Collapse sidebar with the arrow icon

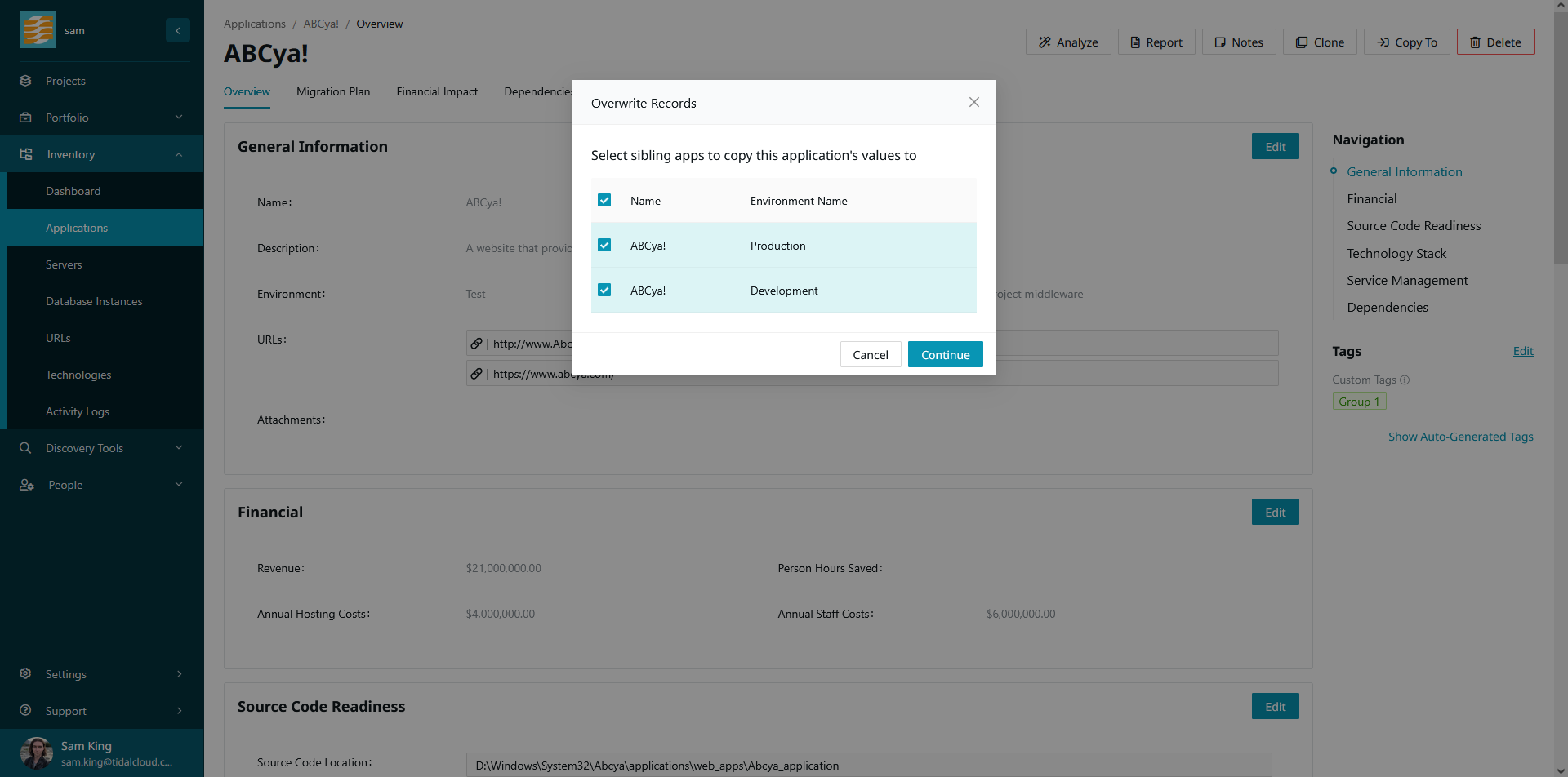click(178, 30)
